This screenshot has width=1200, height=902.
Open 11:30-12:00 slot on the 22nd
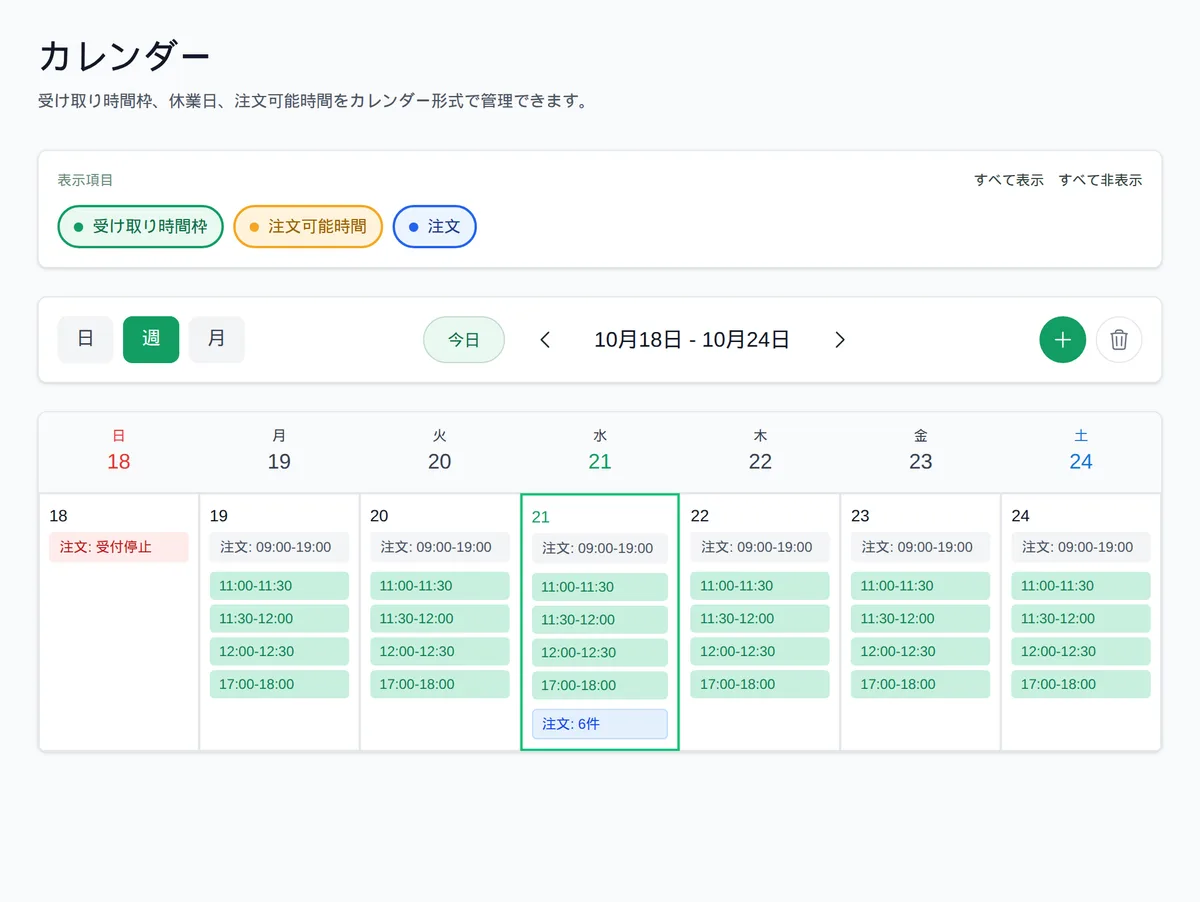(x=760, y=619)
